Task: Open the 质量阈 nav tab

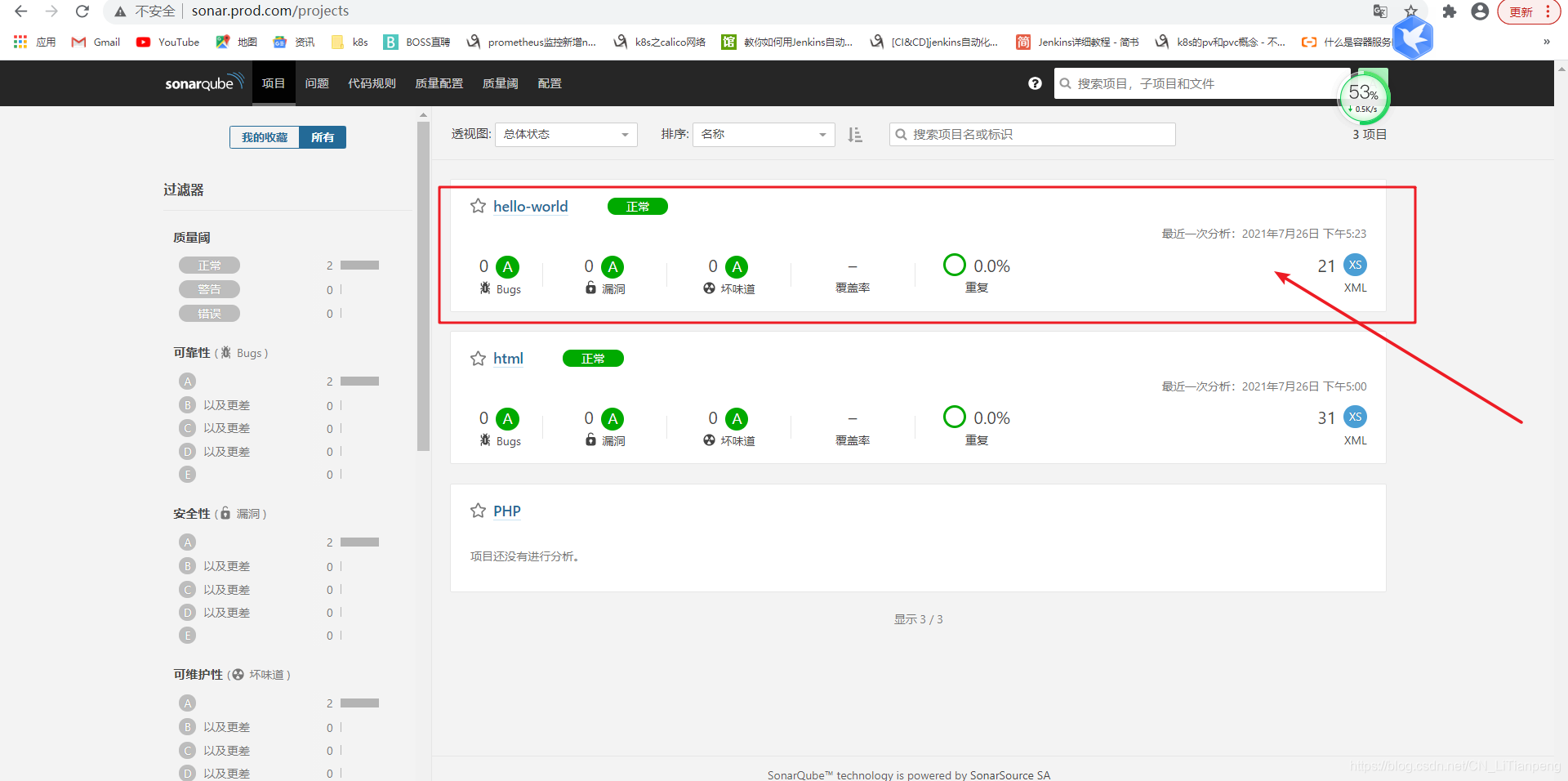Action: point(500,83)
